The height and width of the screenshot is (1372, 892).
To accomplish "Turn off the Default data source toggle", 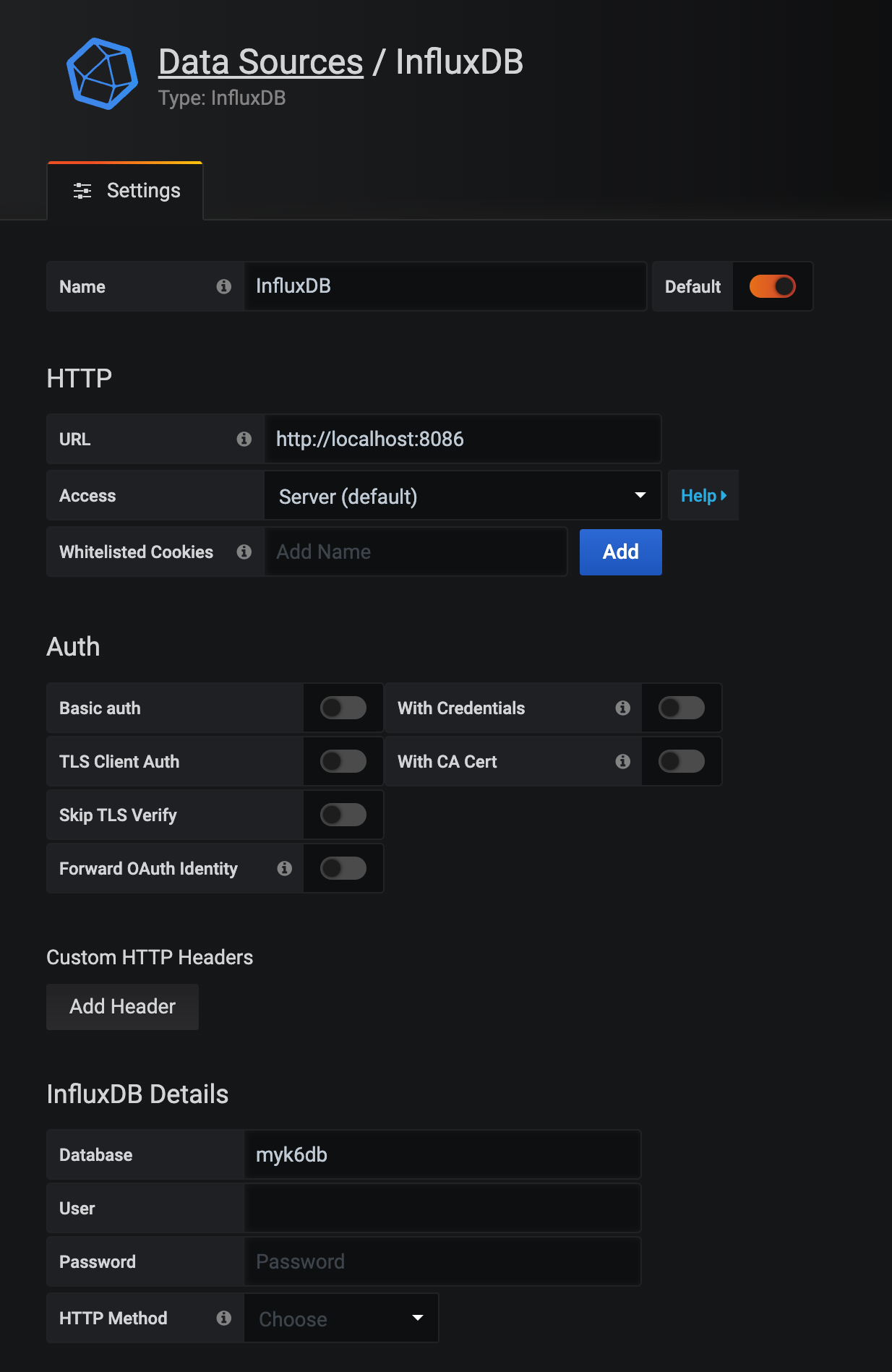I will [772, 286].
